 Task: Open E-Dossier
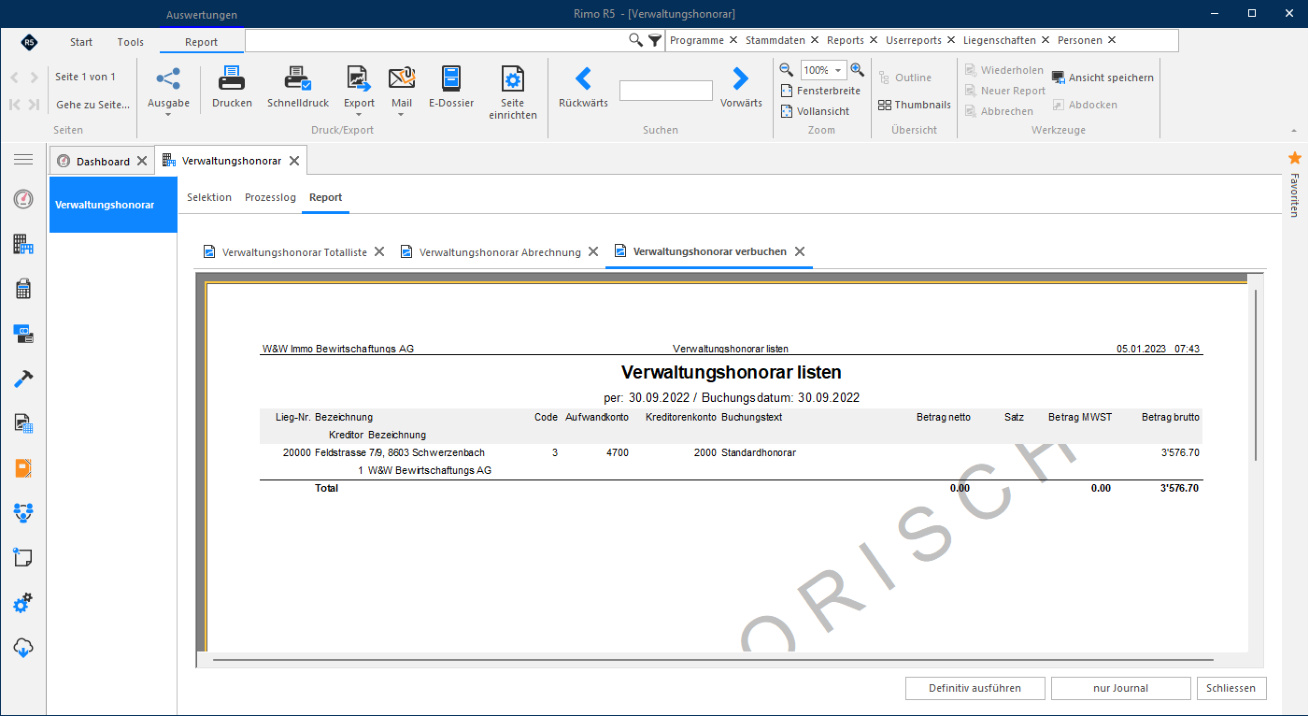451,79
